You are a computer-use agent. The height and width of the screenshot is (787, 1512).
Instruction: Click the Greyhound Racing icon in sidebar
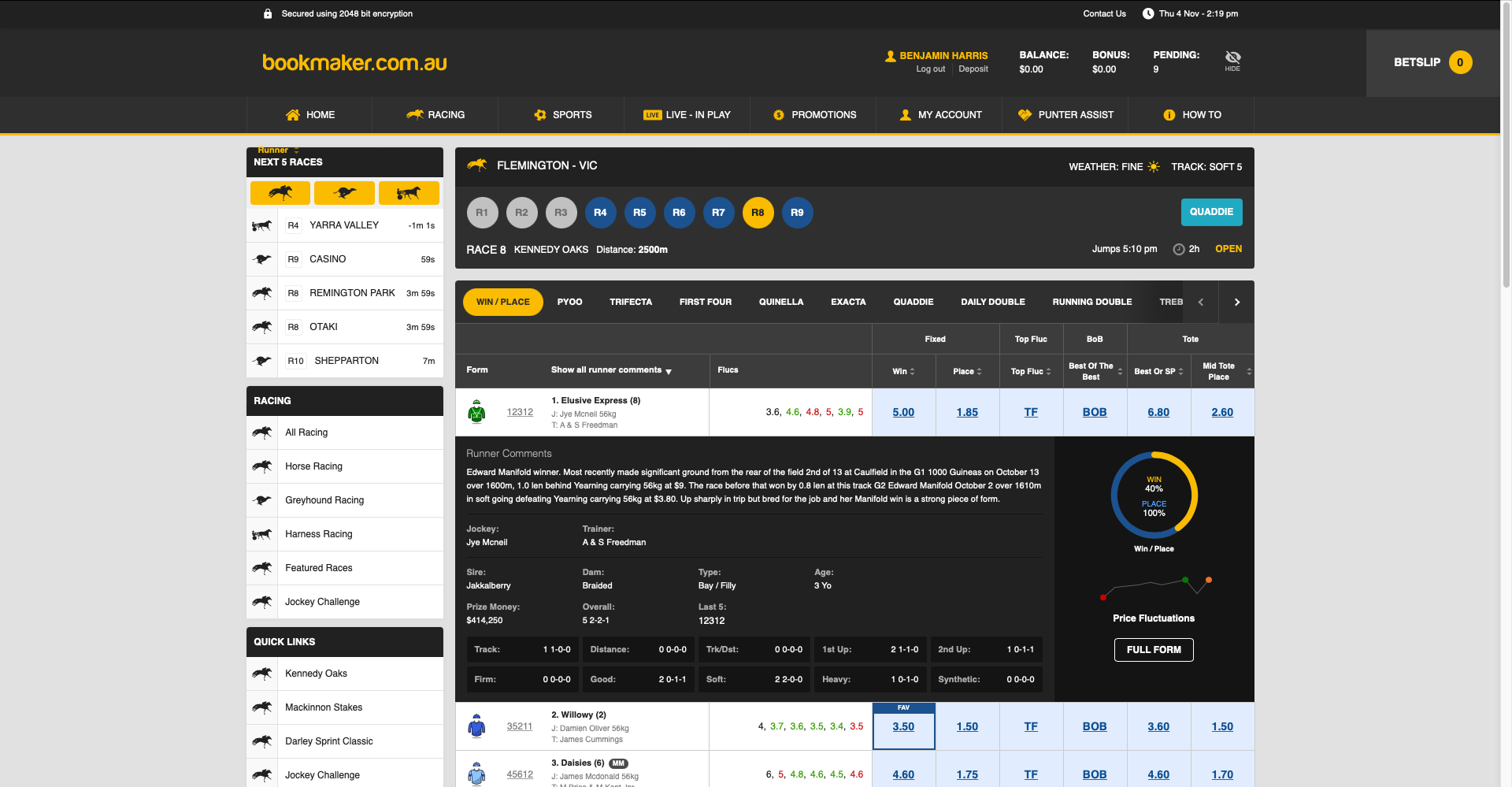(x=262, y=500)
